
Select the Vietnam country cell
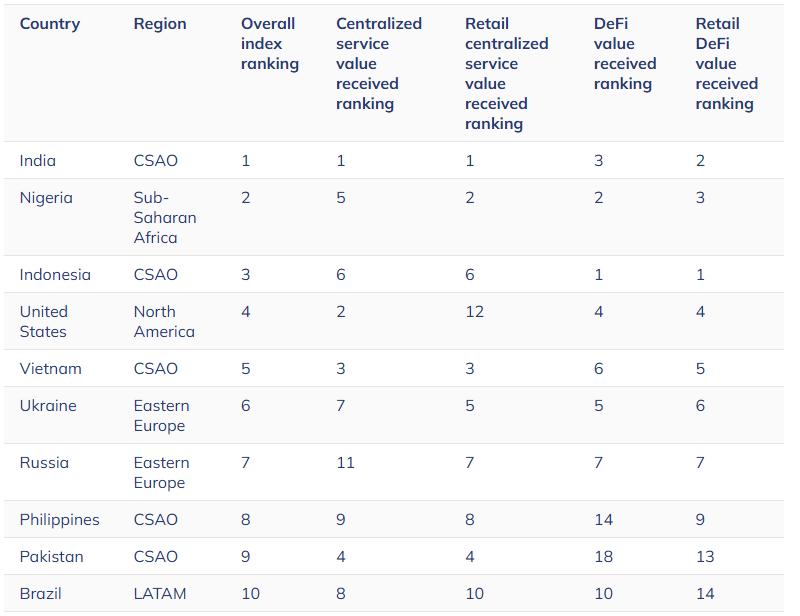(51, 369)
